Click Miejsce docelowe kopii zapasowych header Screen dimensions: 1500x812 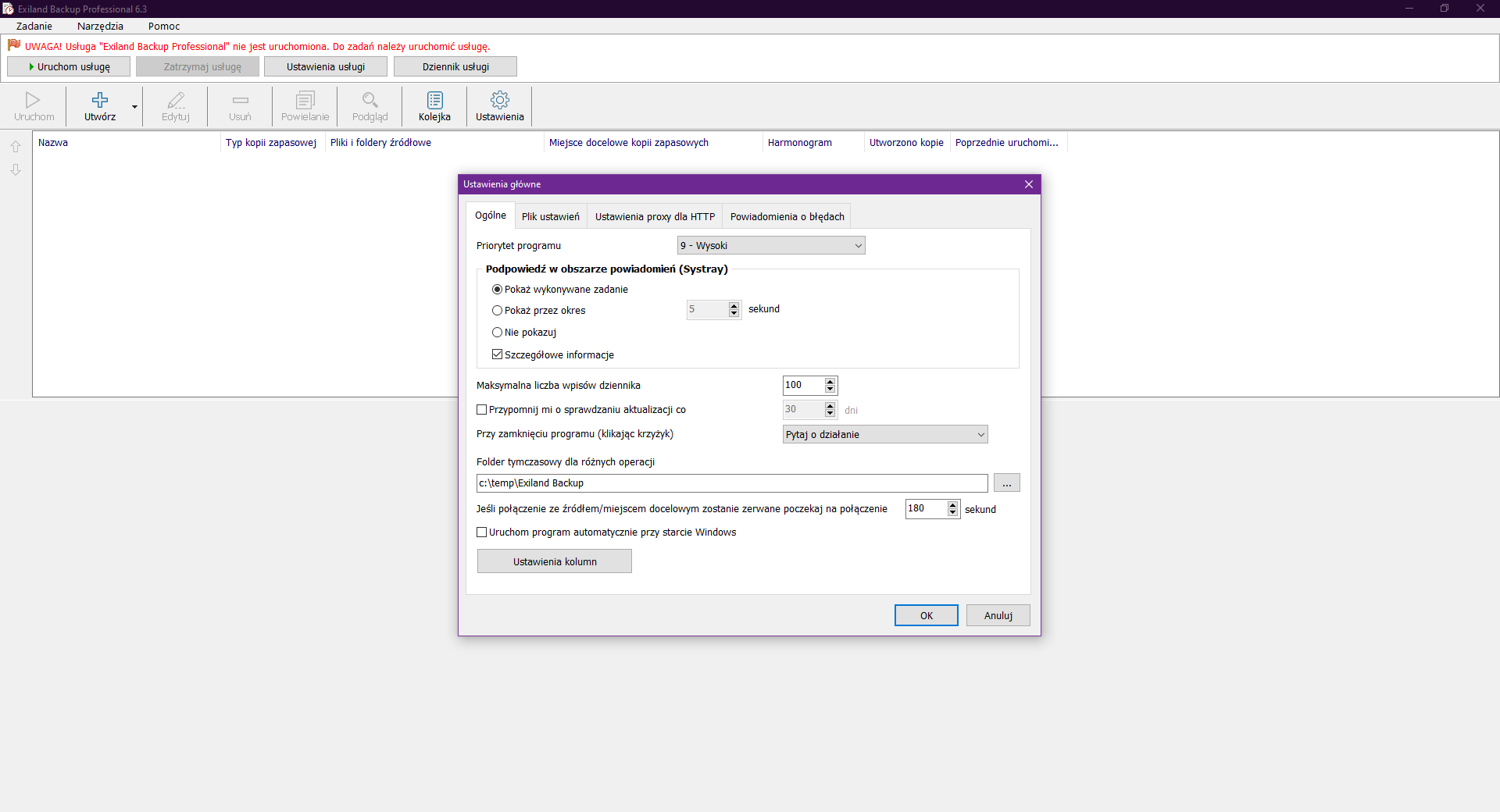point(653,143)
